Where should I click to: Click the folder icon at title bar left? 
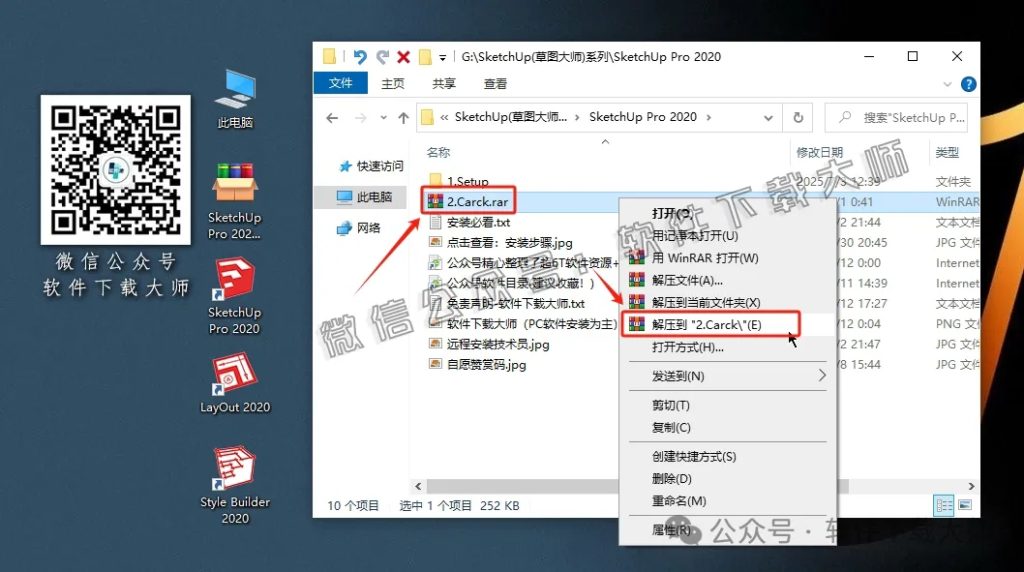coord(330,57)
